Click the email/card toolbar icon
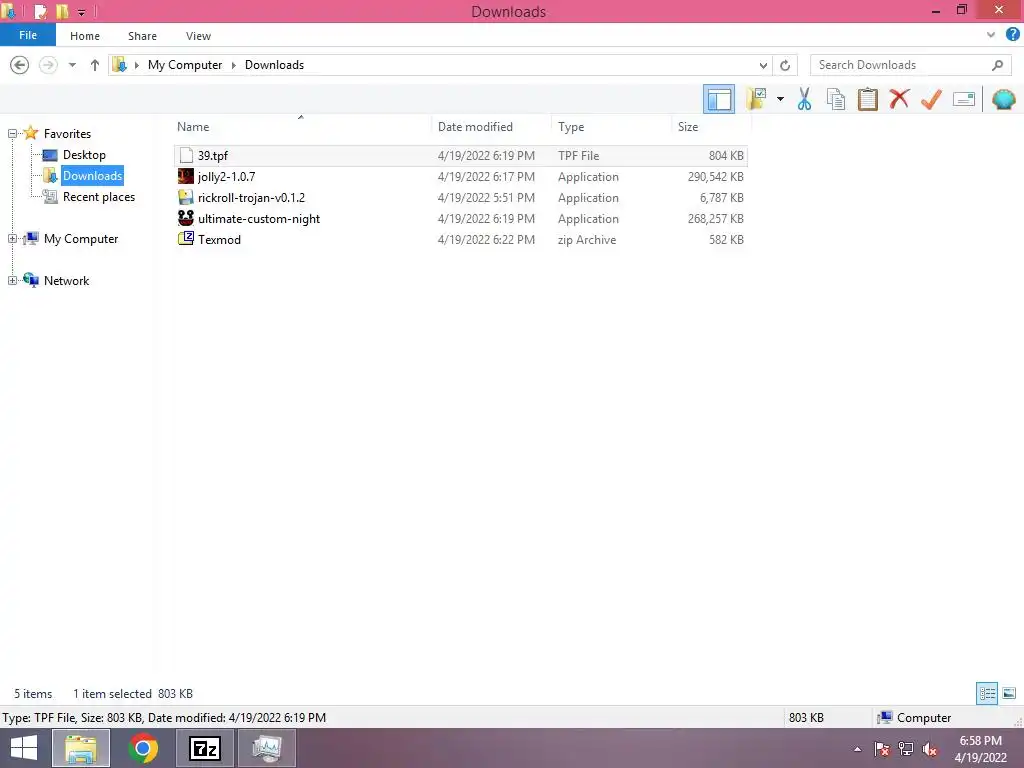 tap(964, 99)
